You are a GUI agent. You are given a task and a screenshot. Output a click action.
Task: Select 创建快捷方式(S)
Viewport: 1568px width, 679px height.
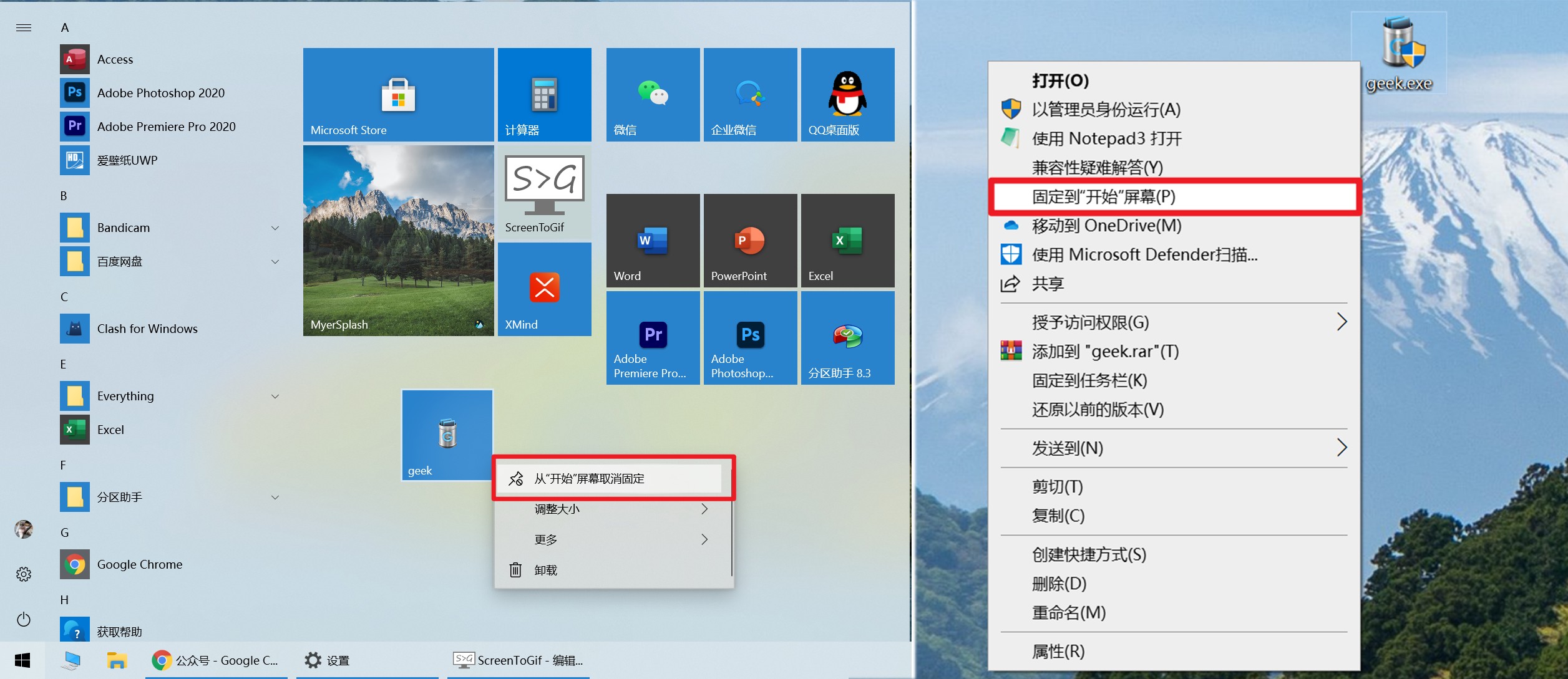pos(1174,554)
